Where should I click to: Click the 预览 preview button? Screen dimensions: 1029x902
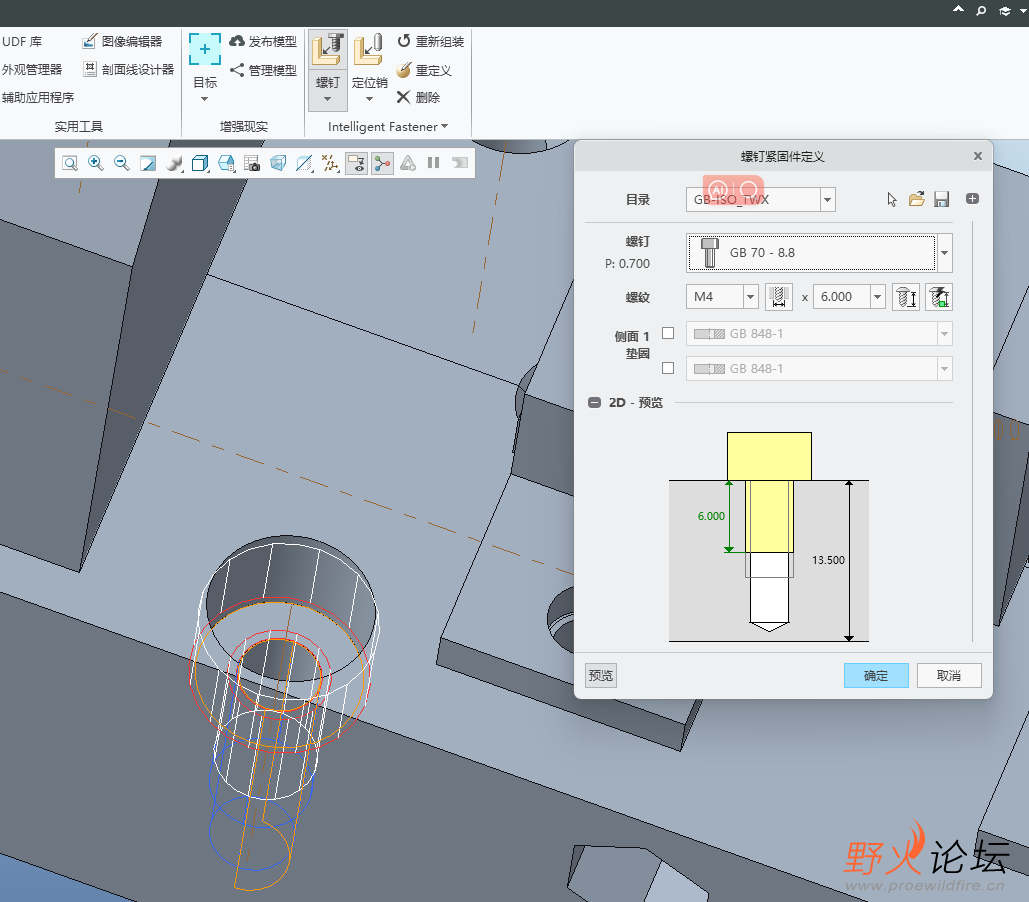click(x=600, y=675)
